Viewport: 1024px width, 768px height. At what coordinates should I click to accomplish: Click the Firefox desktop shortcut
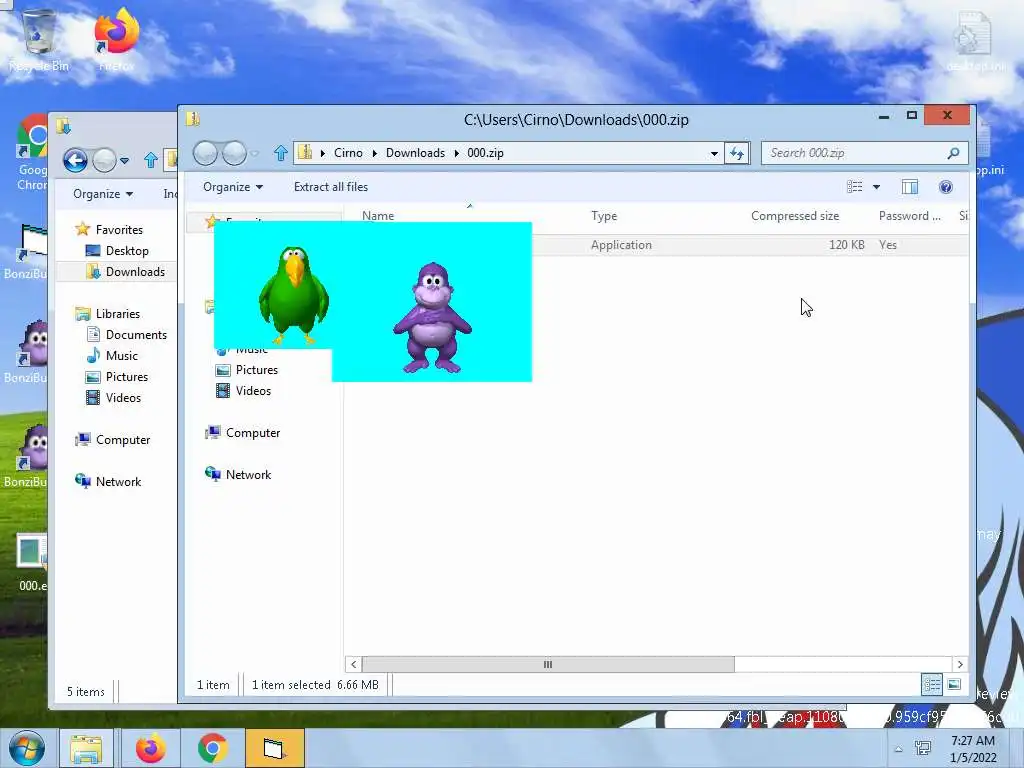(x=117, y=39)
